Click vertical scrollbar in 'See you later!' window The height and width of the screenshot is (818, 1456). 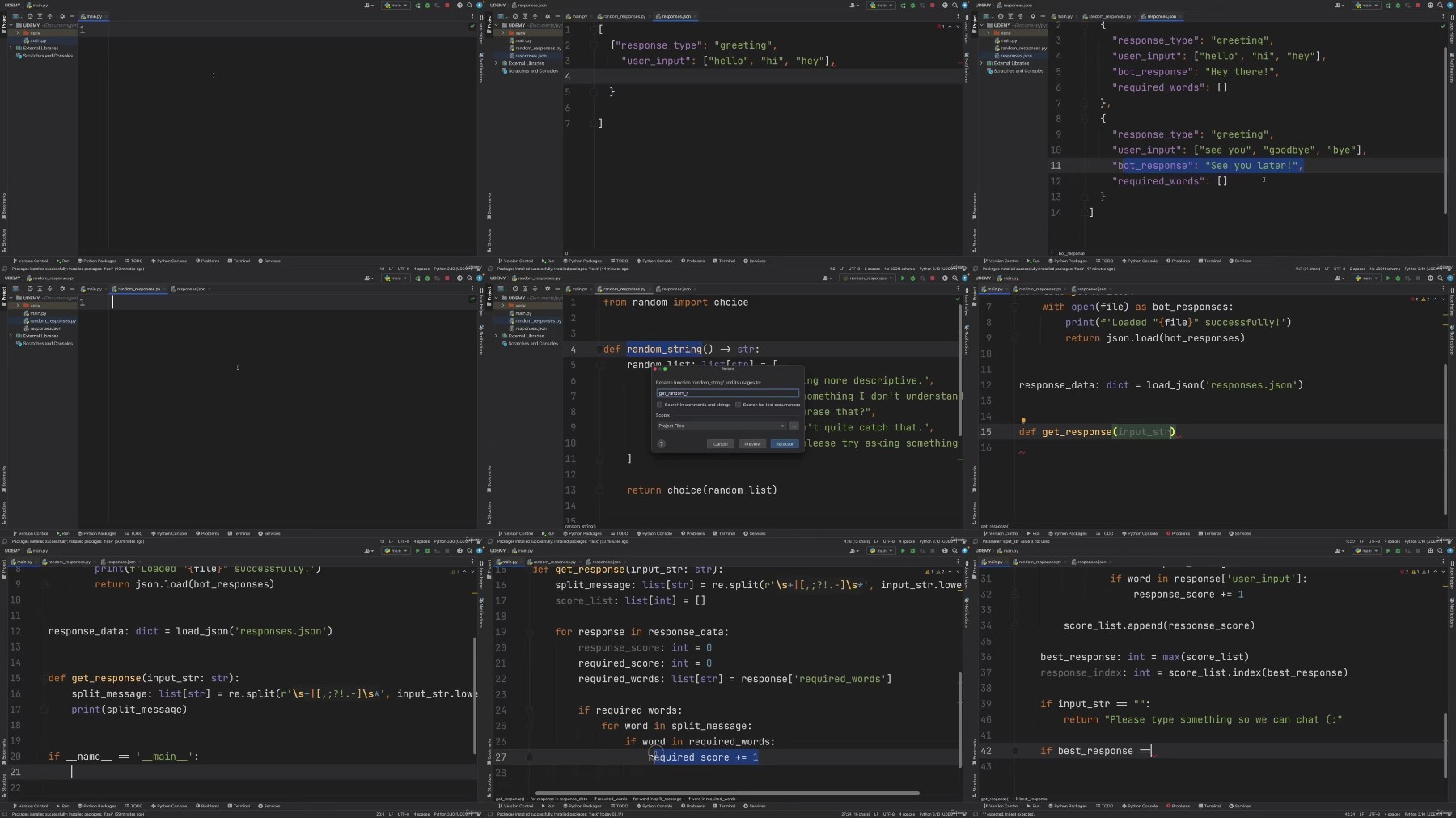tap(1445, 131)
